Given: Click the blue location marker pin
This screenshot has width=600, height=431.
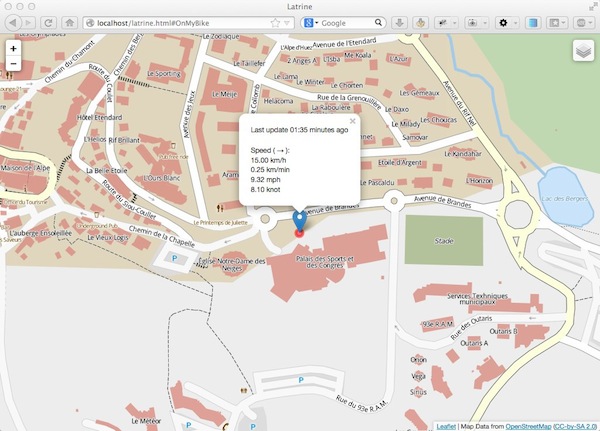Looking at the screenshot, I should pyautogui.click(x=300, y=219).
